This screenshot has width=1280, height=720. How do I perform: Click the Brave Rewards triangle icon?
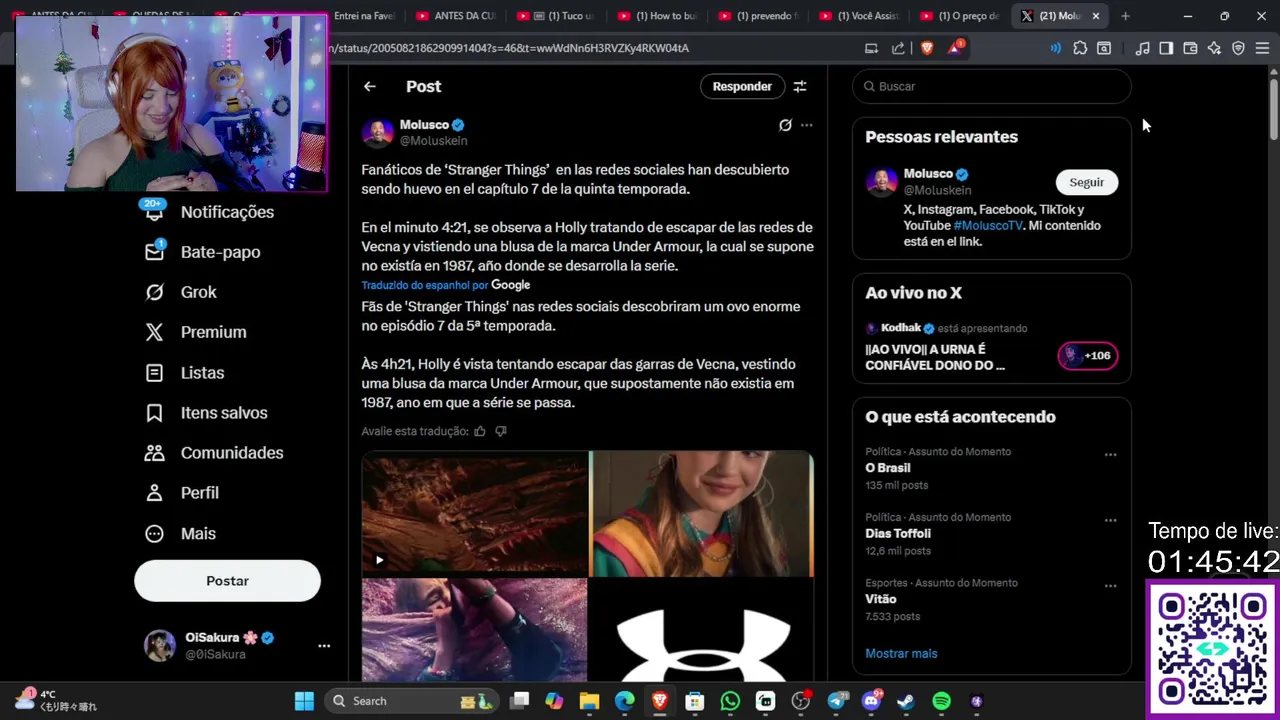[x=955, y=48]
